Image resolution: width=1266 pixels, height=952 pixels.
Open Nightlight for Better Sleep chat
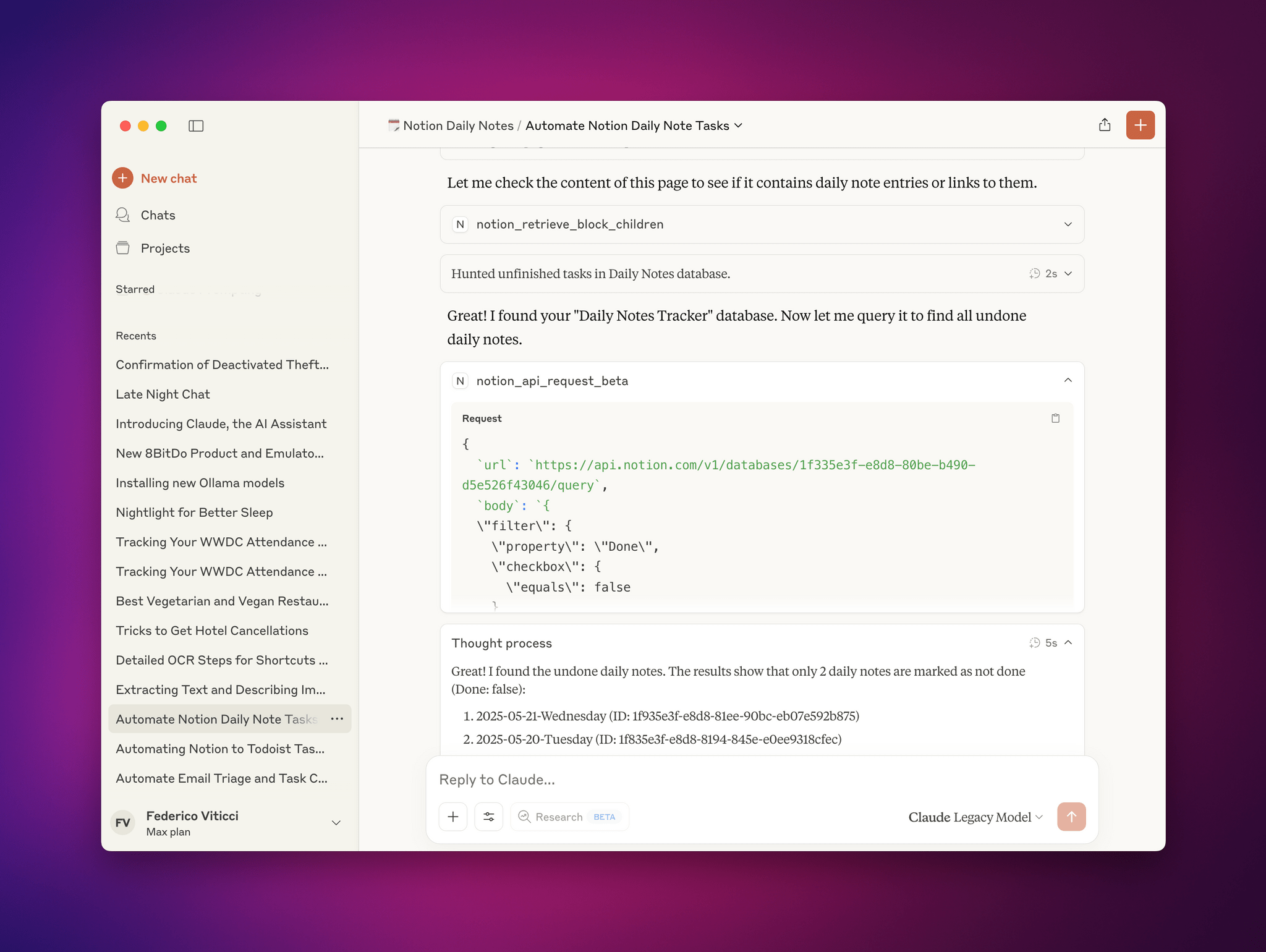194,513
